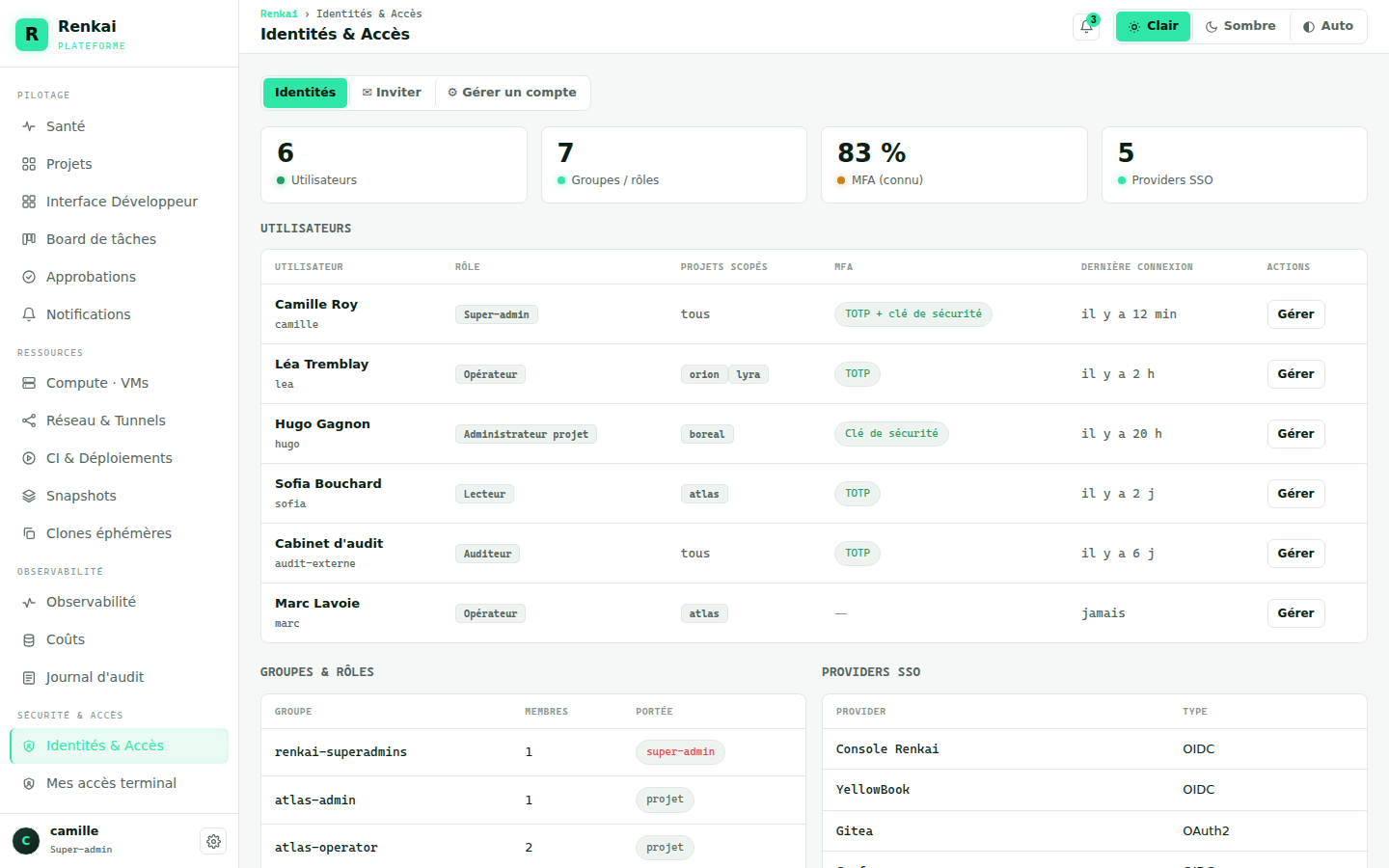Set theme to Auto
This screenshot has height=868, width=1389.
pos(1327,26)
